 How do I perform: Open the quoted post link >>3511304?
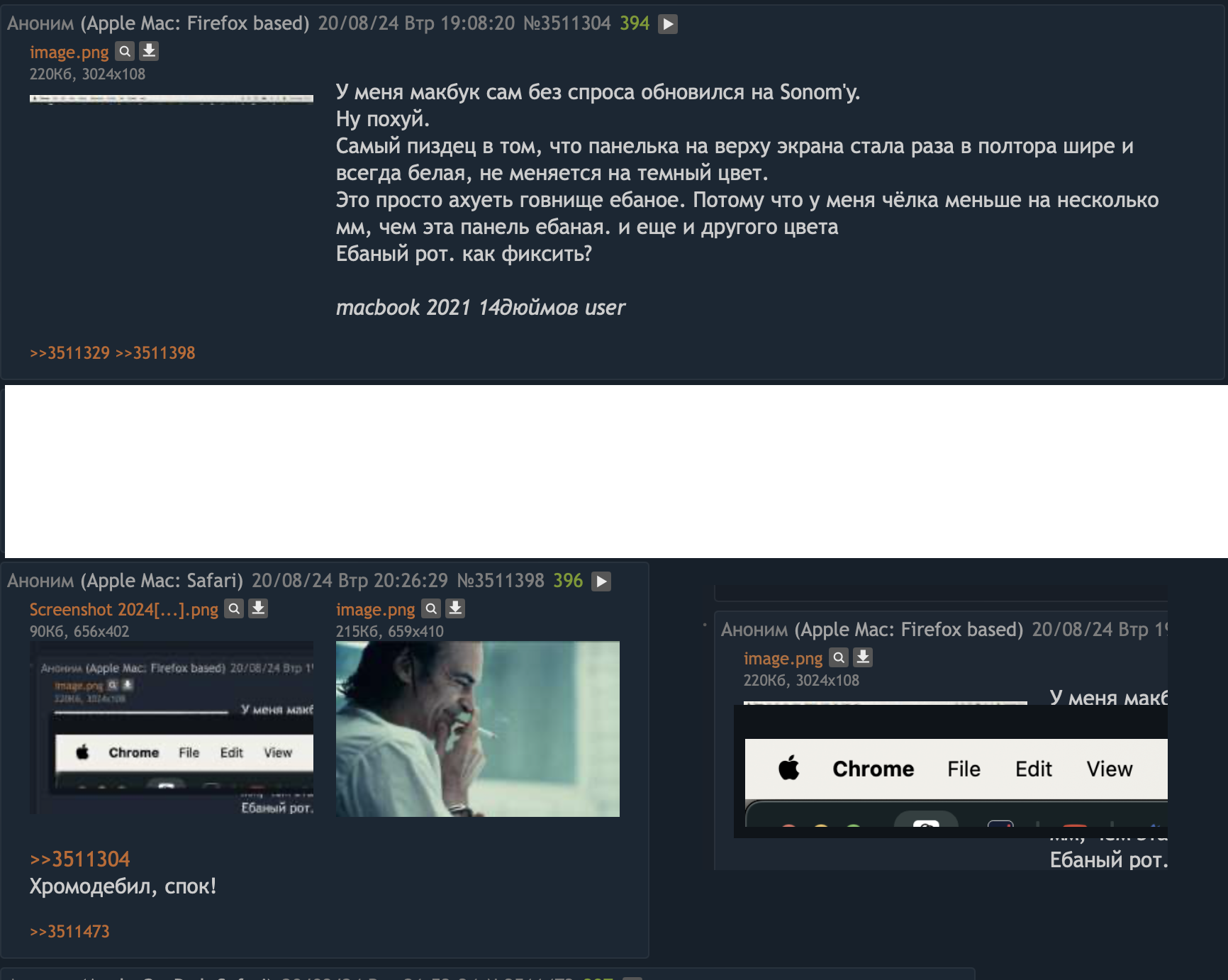click(79, 859)
